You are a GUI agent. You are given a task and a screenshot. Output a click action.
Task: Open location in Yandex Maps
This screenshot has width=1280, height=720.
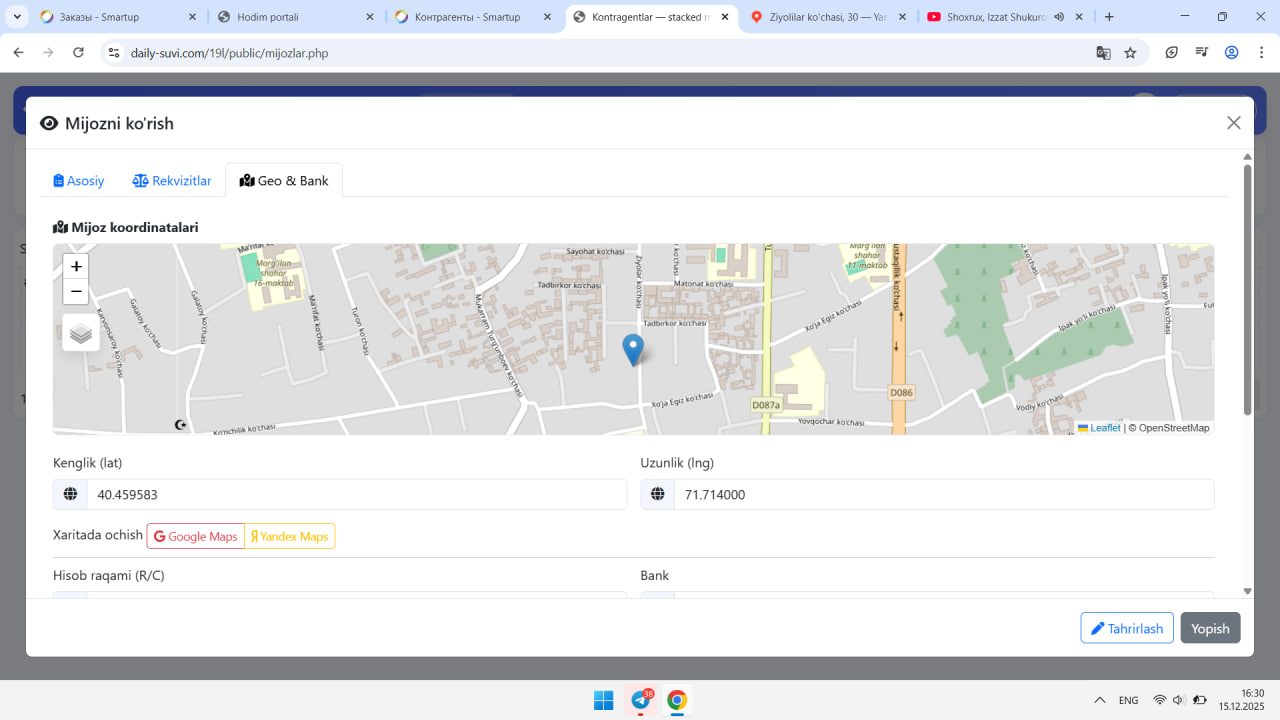tap(290, 537)
